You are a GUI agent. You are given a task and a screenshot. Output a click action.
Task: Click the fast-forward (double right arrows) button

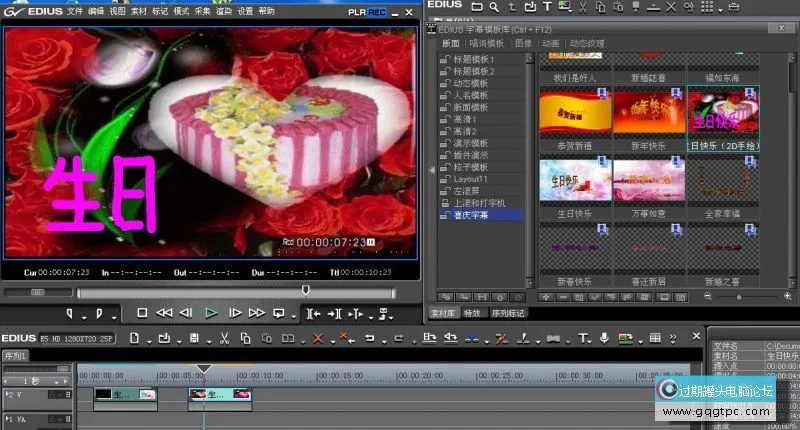257,313
